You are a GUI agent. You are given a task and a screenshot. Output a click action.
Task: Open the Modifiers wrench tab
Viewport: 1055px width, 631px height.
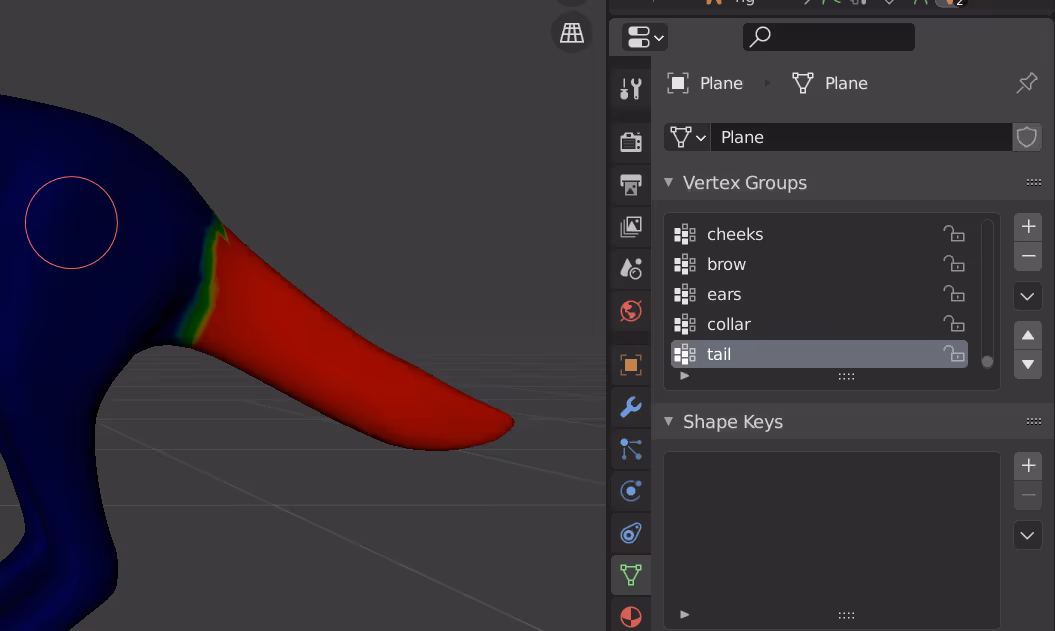pyautogui.click(x=630, y=407)
